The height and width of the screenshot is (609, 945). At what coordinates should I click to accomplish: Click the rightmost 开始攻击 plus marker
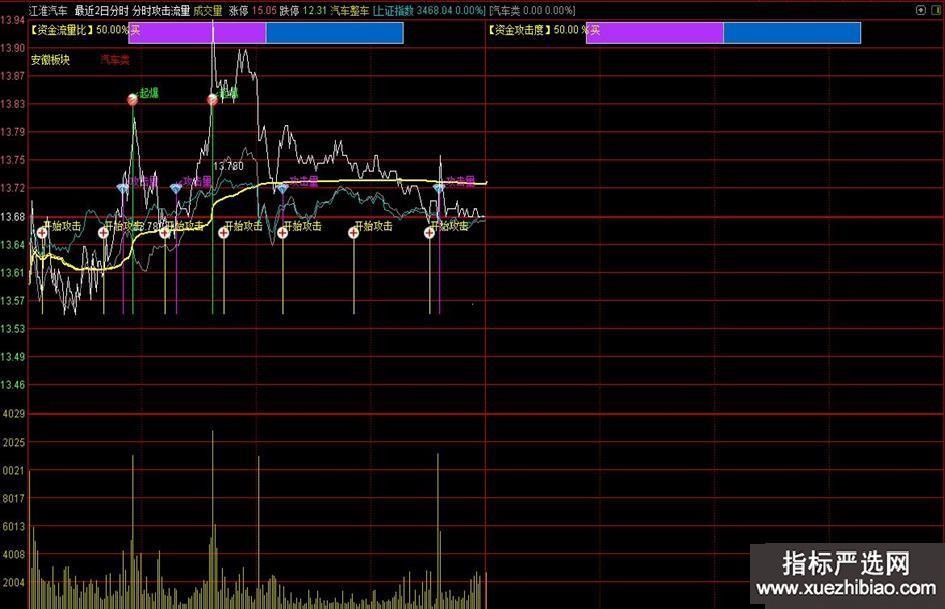click(430, 232)
